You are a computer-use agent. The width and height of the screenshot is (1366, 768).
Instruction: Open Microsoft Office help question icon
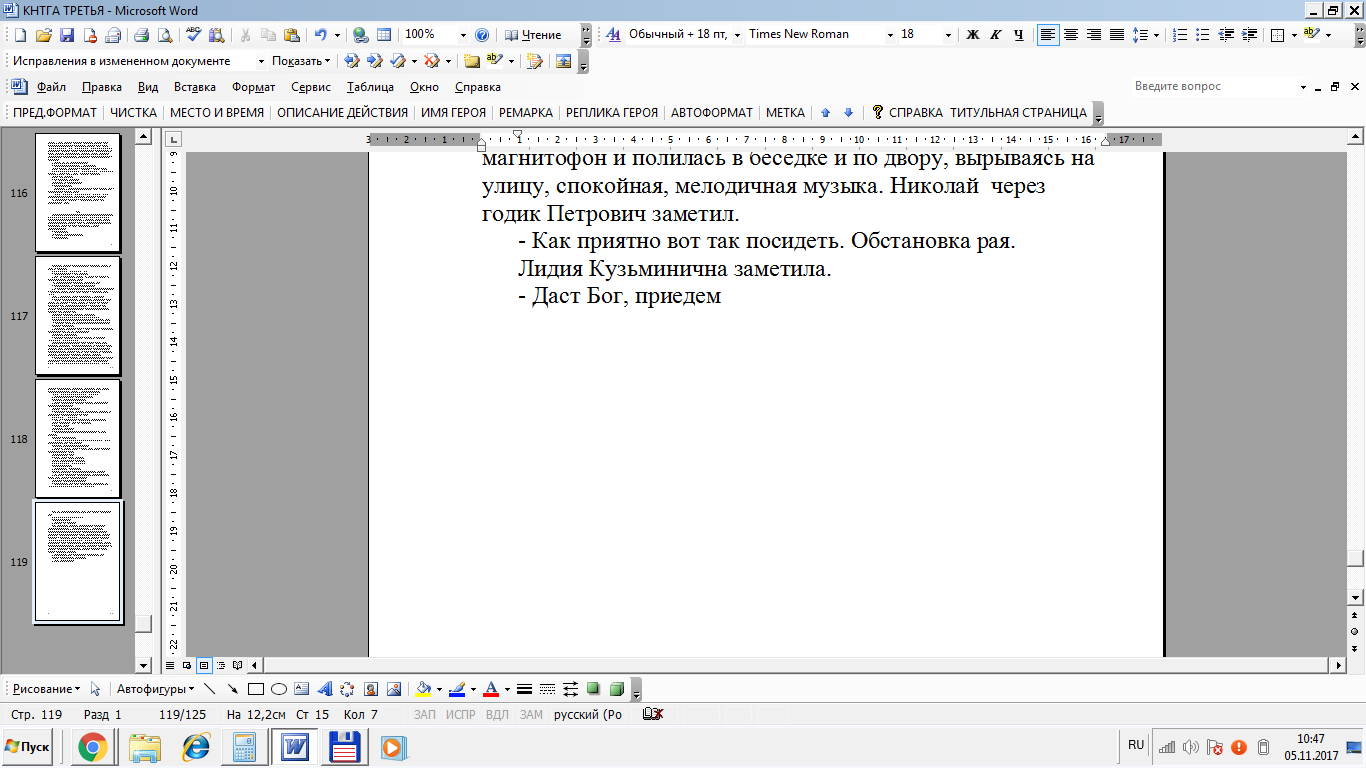pos(482,35)
